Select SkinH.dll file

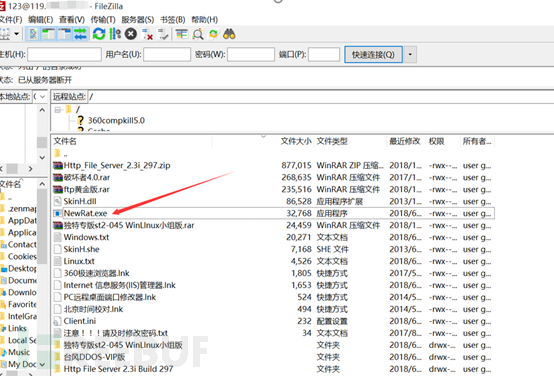pos(80,201)
